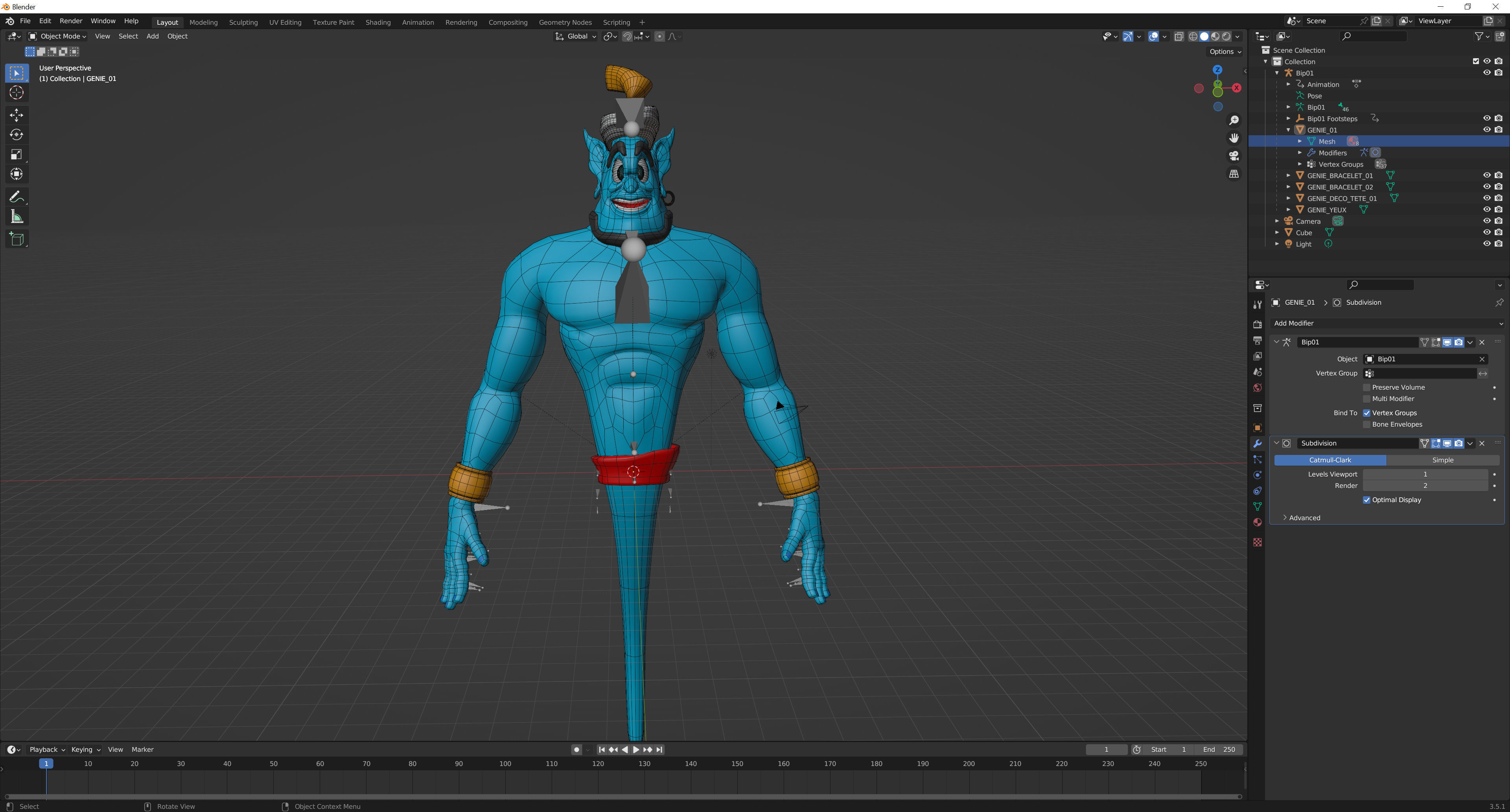Select the Annotate tool
This screenshot has width=1510, height=812.
tap(17, 197)
